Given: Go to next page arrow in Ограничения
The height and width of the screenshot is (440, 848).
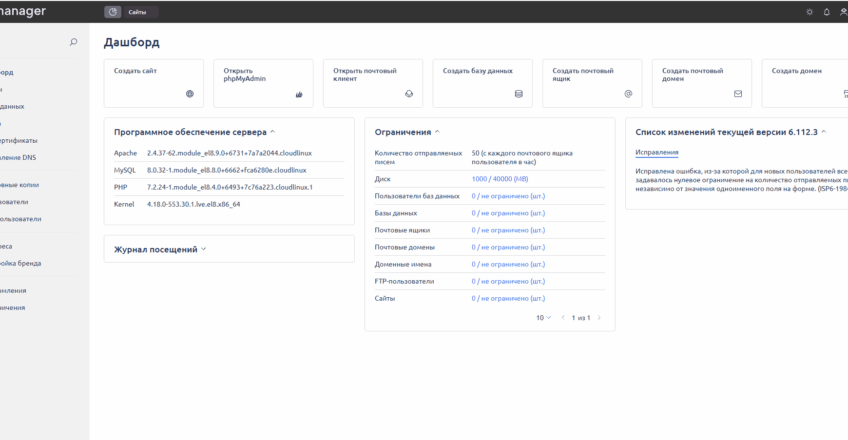Looking at the screenshot, I should point(599,318).
